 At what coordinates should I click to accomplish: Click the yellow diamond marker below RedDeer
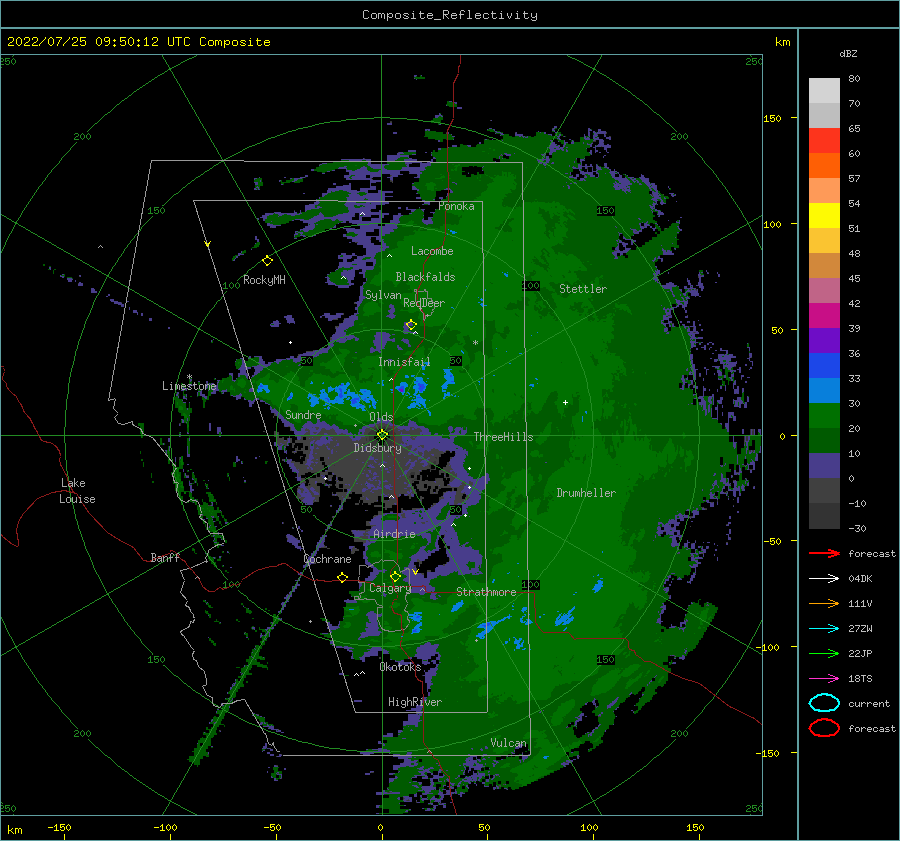(x=411, y=325)
